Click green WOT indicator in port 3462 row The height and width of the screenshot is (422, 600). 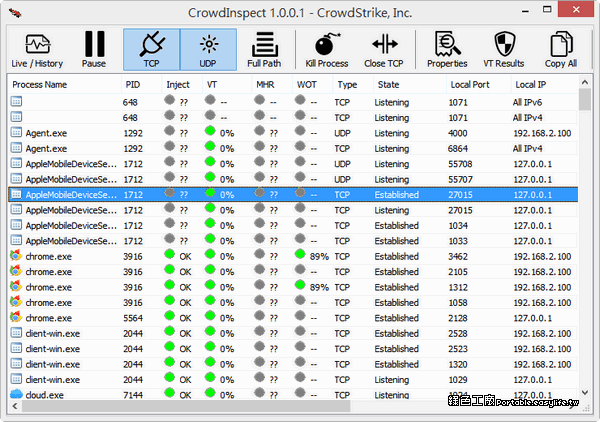pyautogui.click(x=300, y=254)
